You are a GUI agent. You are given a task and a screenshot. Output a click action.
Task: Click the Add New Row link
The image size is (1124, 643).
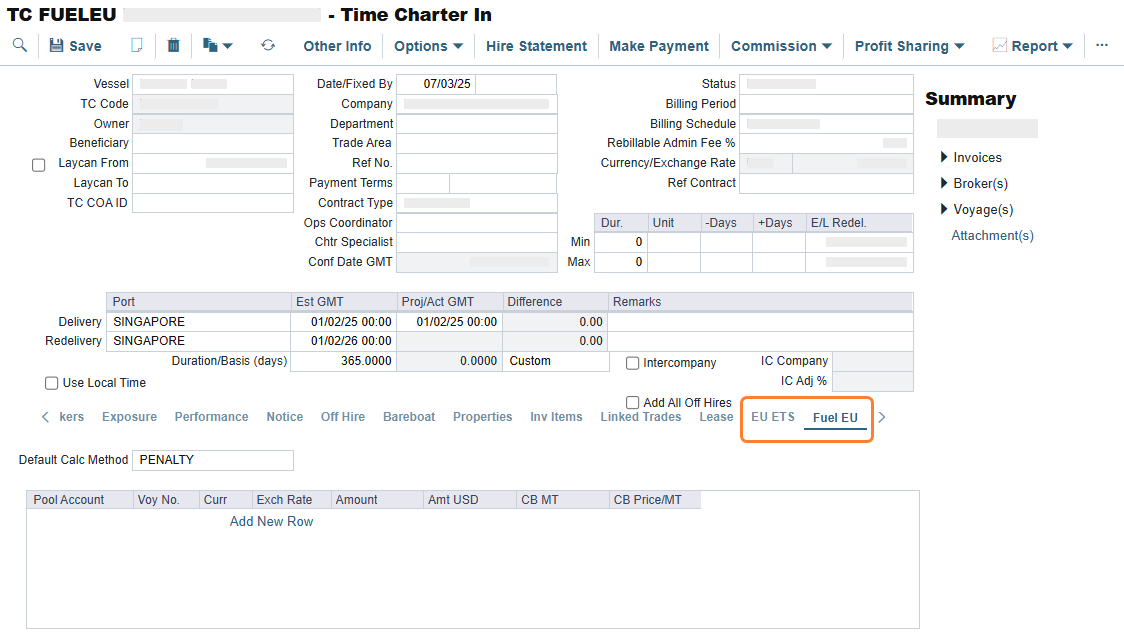point(271,521)
